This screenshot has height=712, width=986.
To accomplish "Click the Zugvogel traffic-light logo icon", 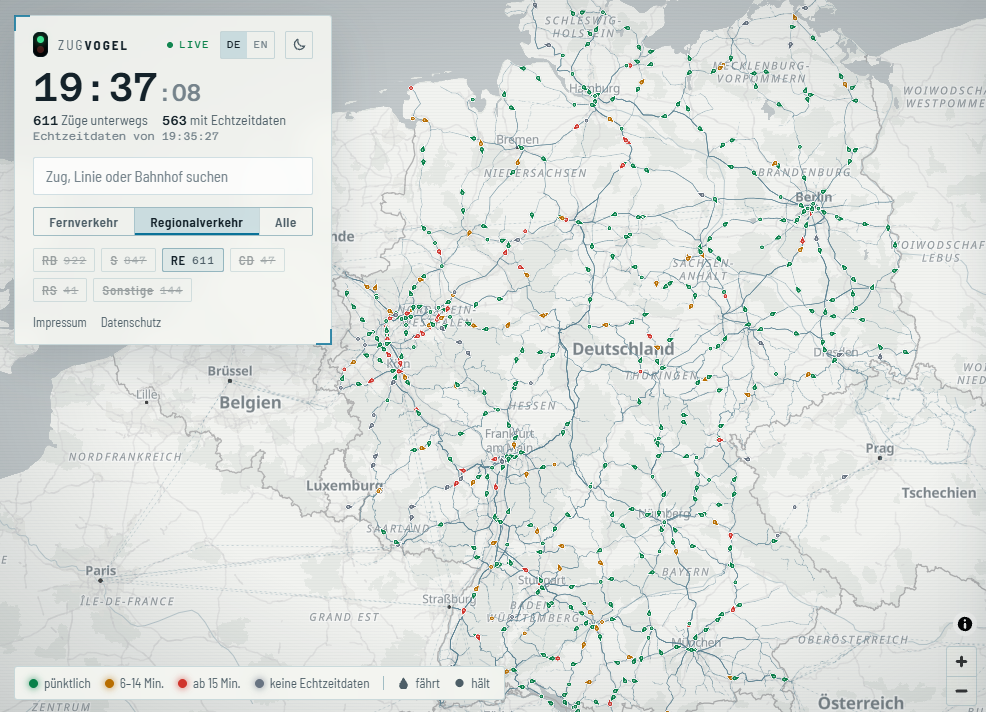I will tap(40, 45).
